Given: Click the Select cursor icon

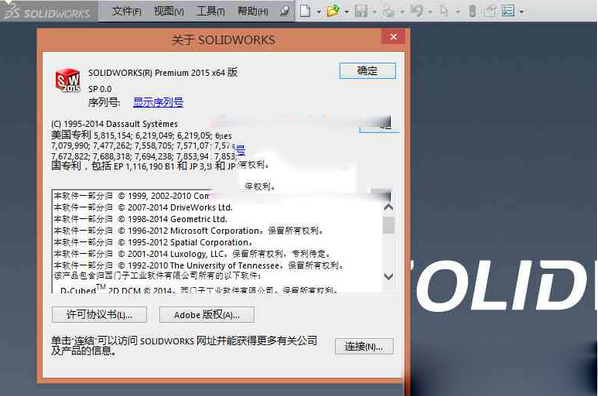Looking at the screenshot, I should (x=444, y=11).
